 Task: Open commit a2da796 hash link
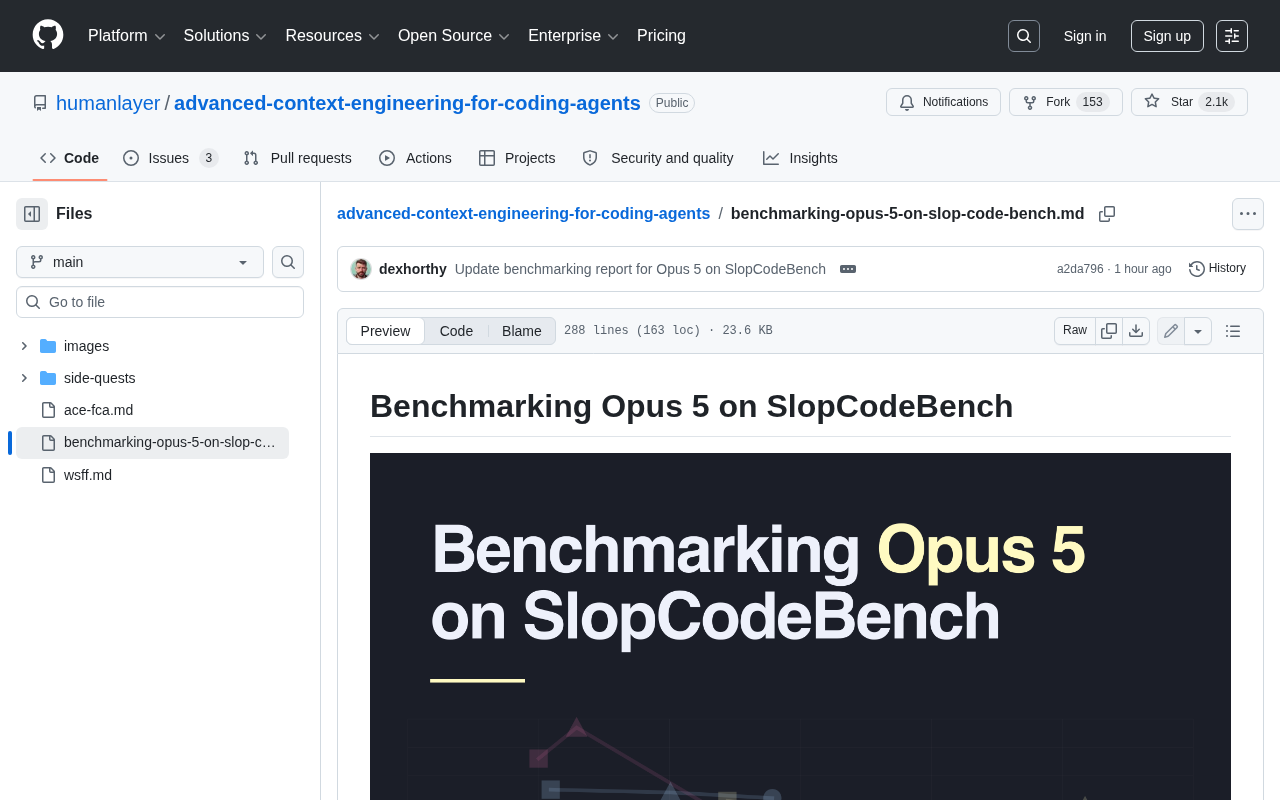(1080, 269)
